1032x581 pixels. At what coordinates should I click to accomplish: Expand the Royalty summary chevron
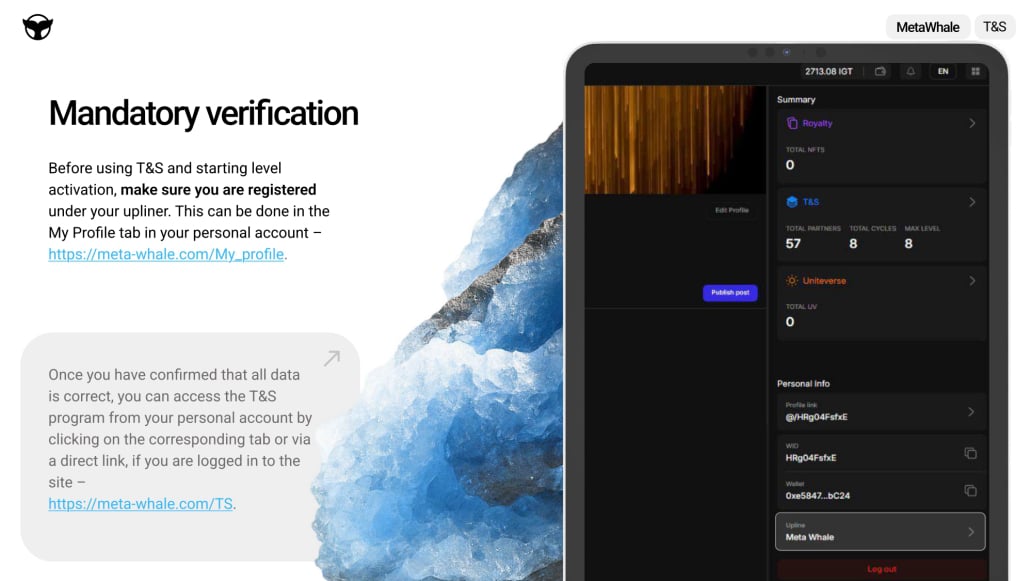972,123
